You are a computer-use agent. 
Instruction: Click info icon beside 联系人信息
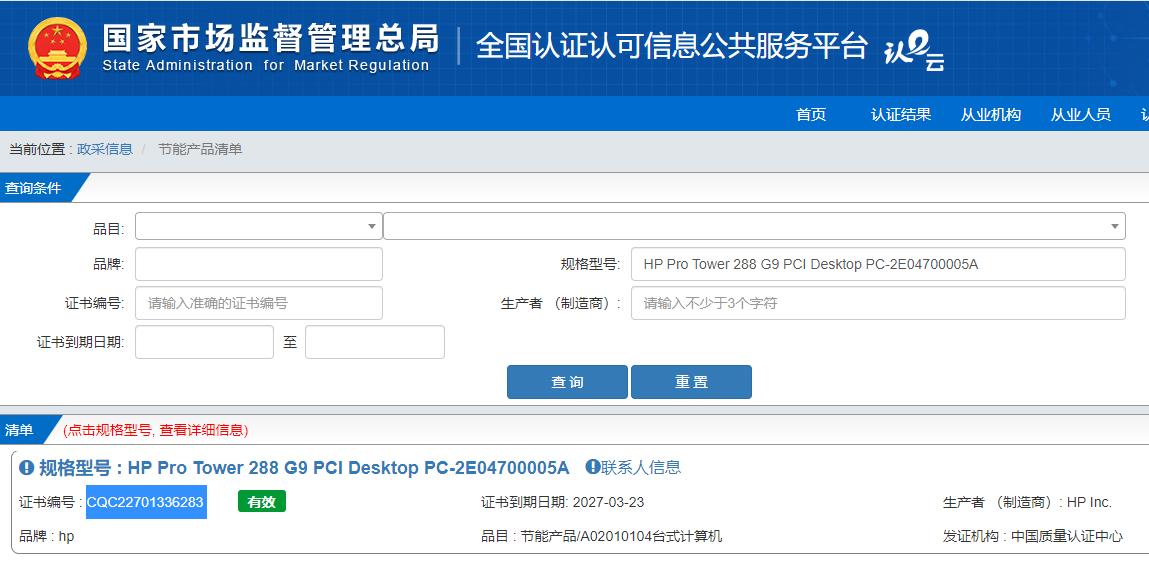point(592,466)
